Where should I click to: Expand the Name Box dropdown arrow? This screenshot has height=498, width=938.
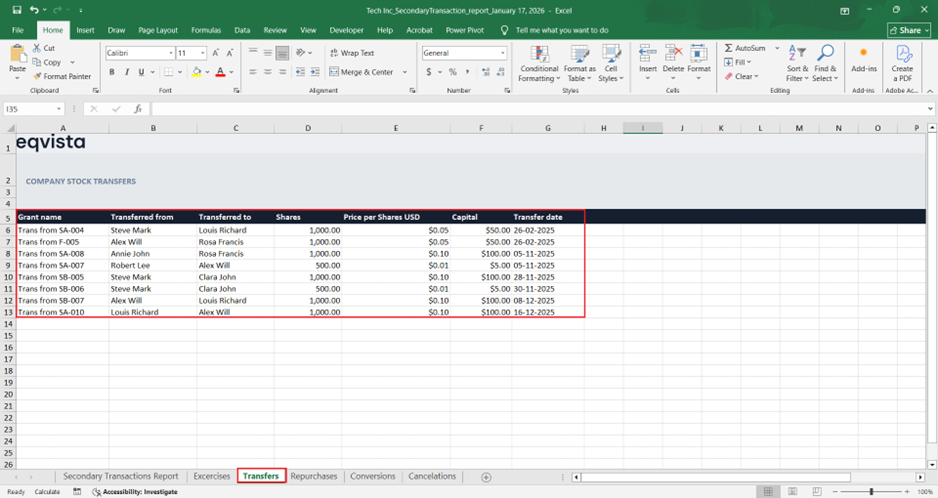pos(60,109)
